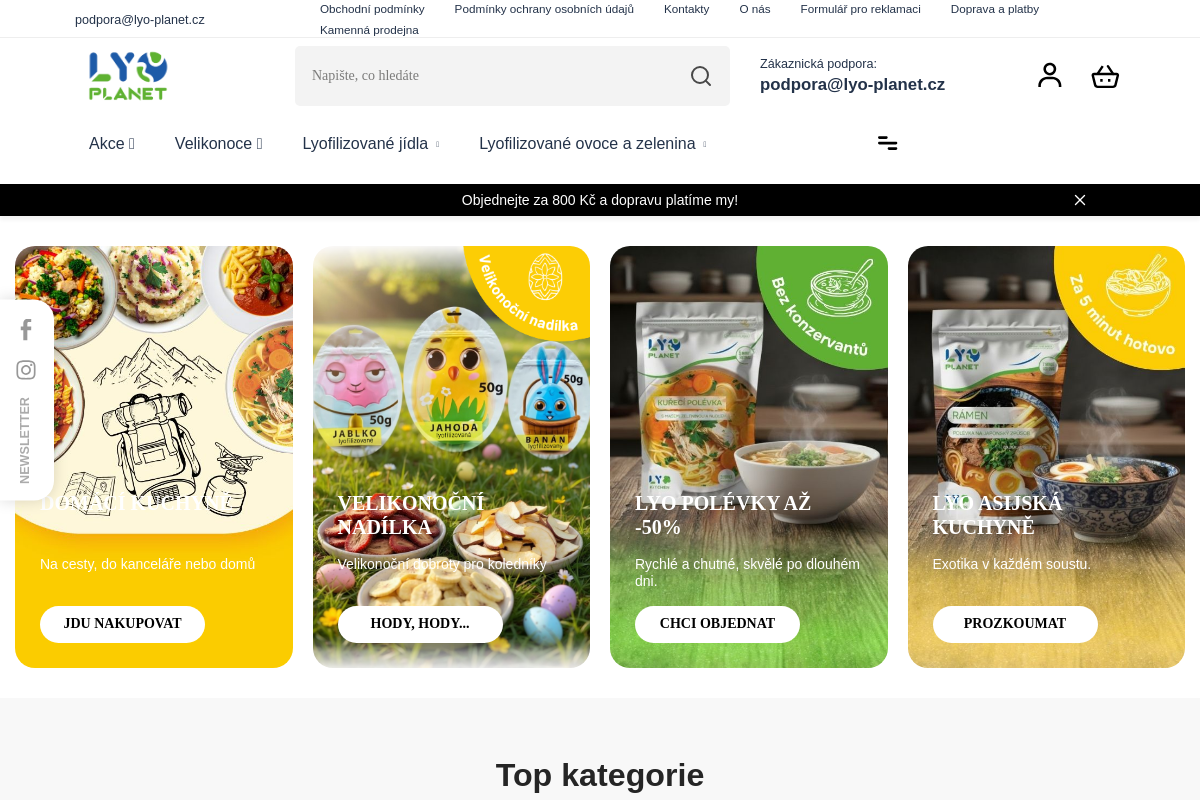The image size is (1200, 800).
Task: Open the hamburger more-categories menu icon
Action: point(887,143)
